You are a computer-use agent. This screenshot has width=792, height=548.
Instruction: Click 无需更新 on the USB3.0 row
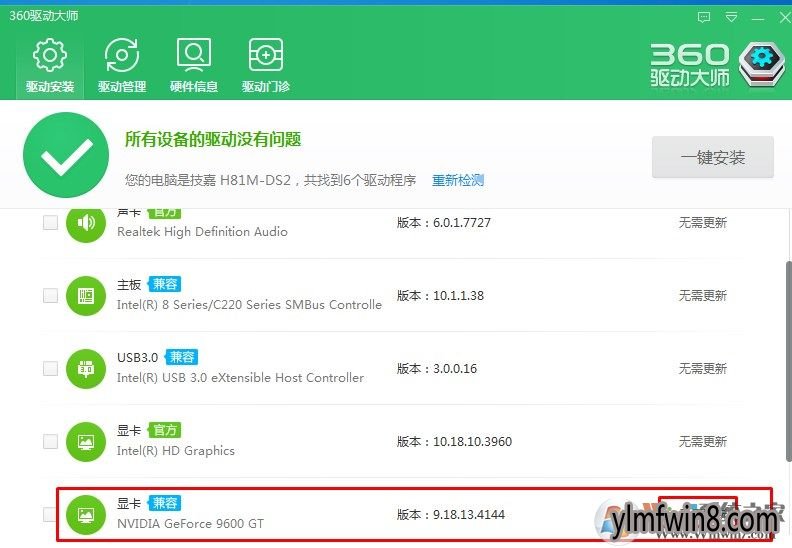tap(703, 369)
